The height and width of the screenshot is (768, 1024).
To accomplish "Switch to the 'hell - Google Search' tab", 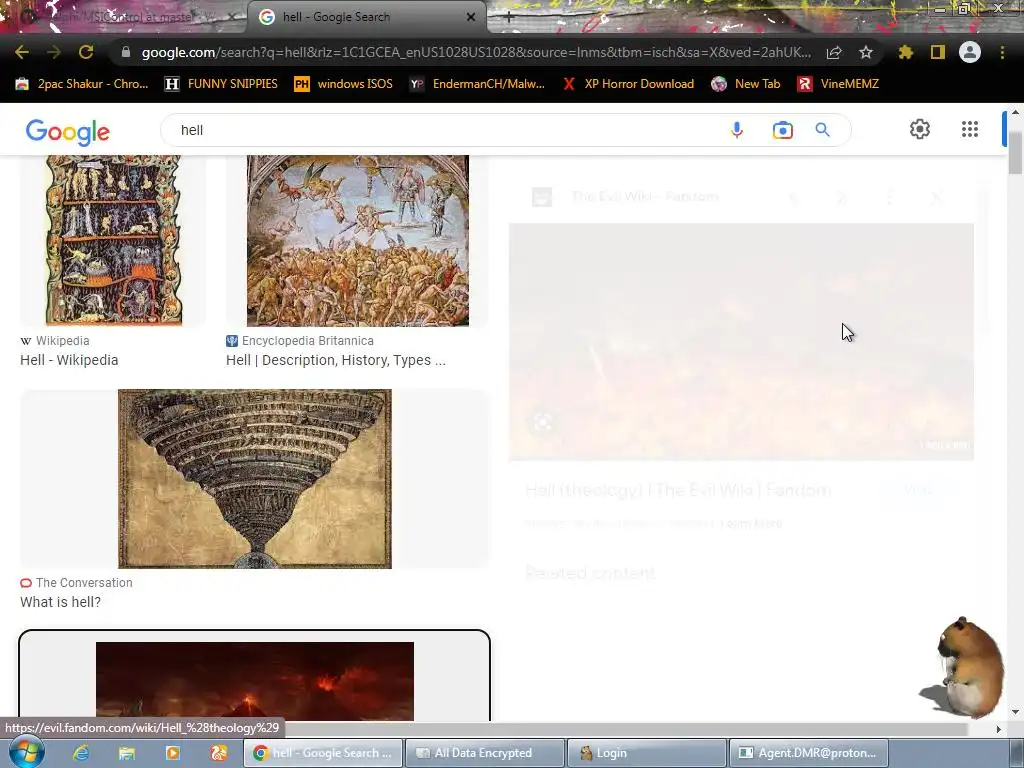I will 366,17.
